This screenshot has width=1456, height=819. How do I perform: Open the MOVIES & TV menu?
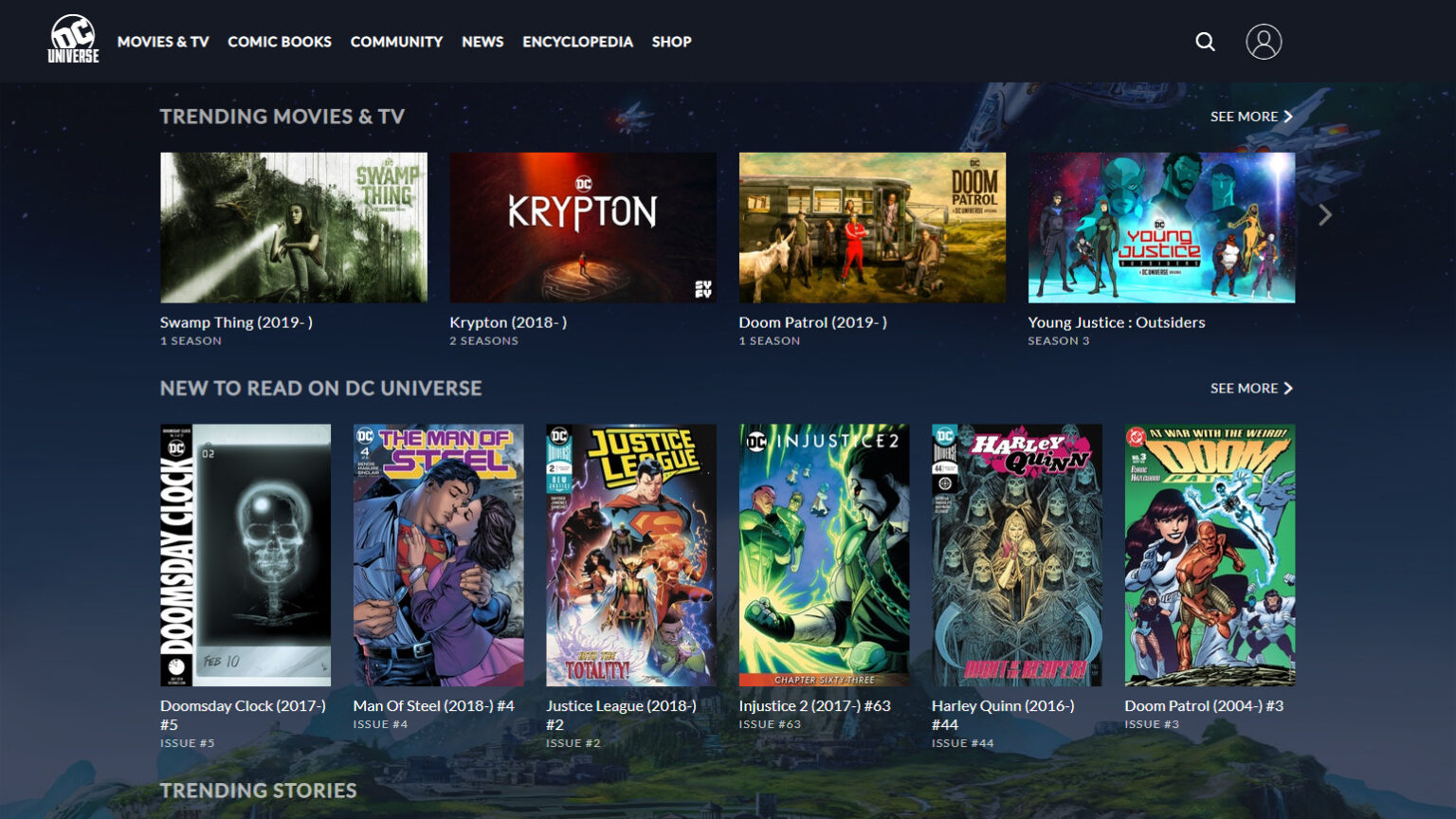[162, 42]
